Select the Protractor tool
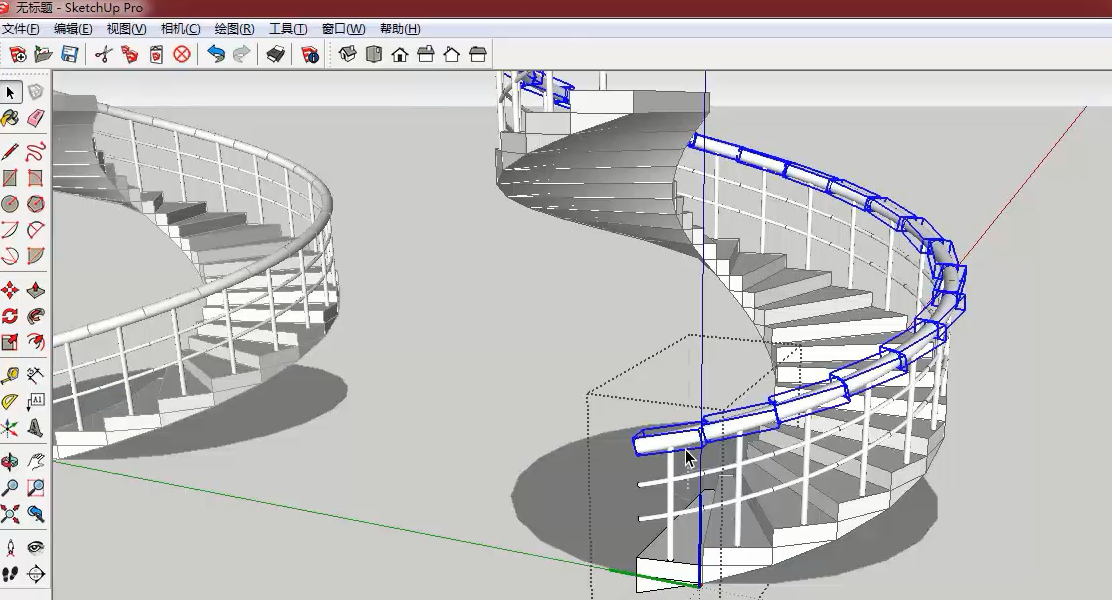Viewport: 1112px width, 600px height. point(10,402)
